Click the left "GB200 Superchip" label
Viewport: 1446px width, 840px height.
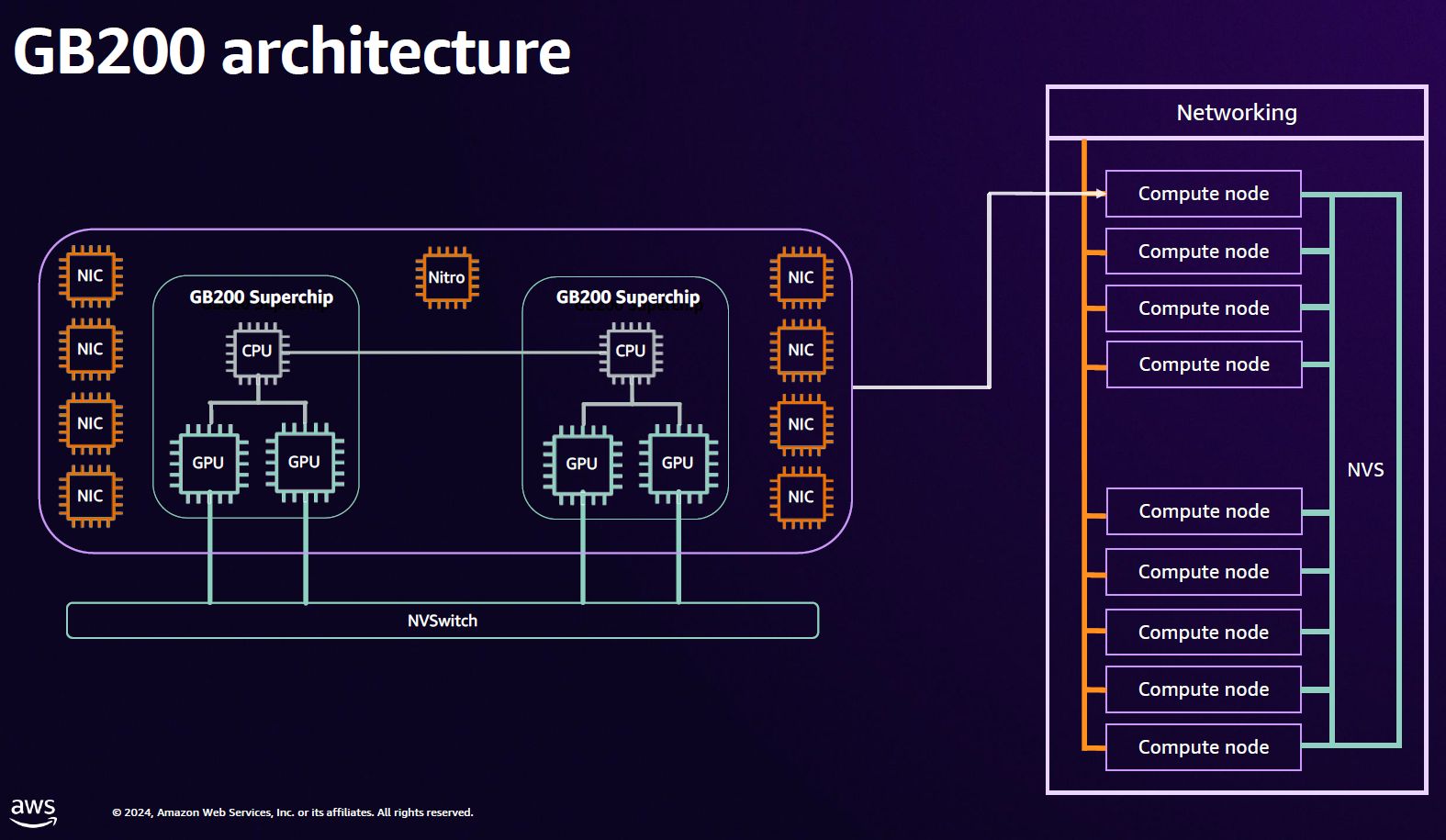(x=262, y=297)
